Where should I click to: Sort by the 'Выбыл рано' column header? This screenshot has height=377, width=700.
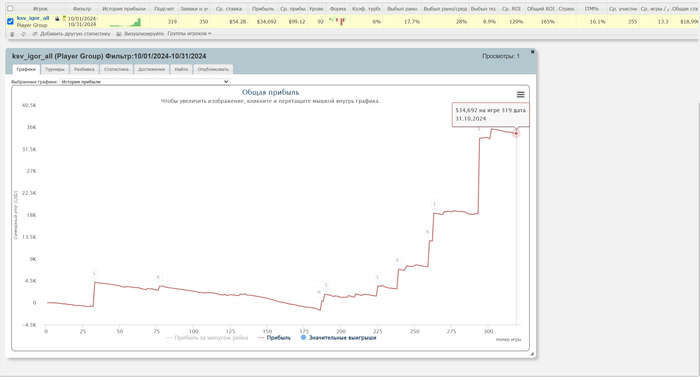402,8
